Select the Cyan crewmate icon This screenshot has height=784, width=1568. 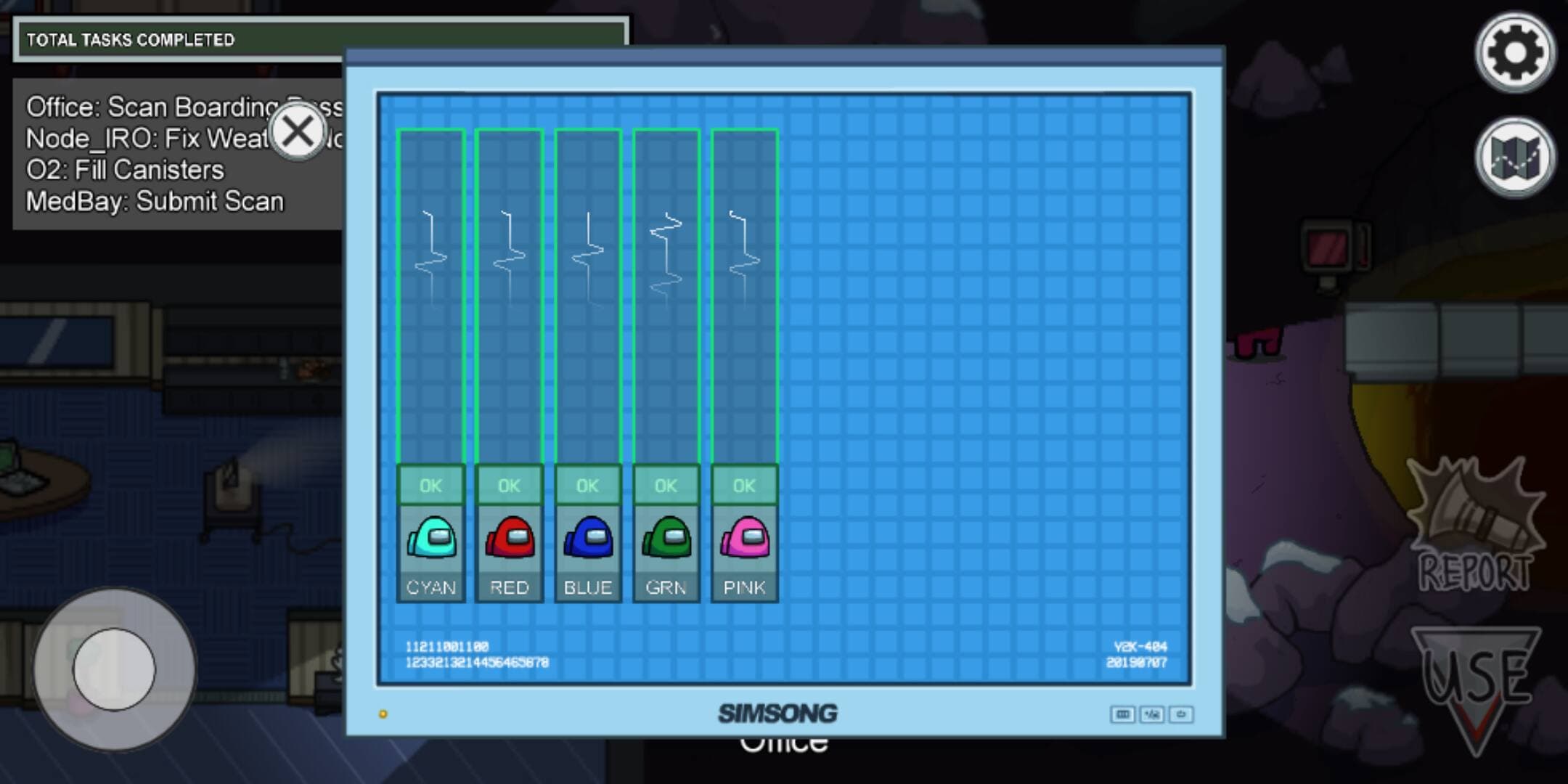tap(431, 539)
